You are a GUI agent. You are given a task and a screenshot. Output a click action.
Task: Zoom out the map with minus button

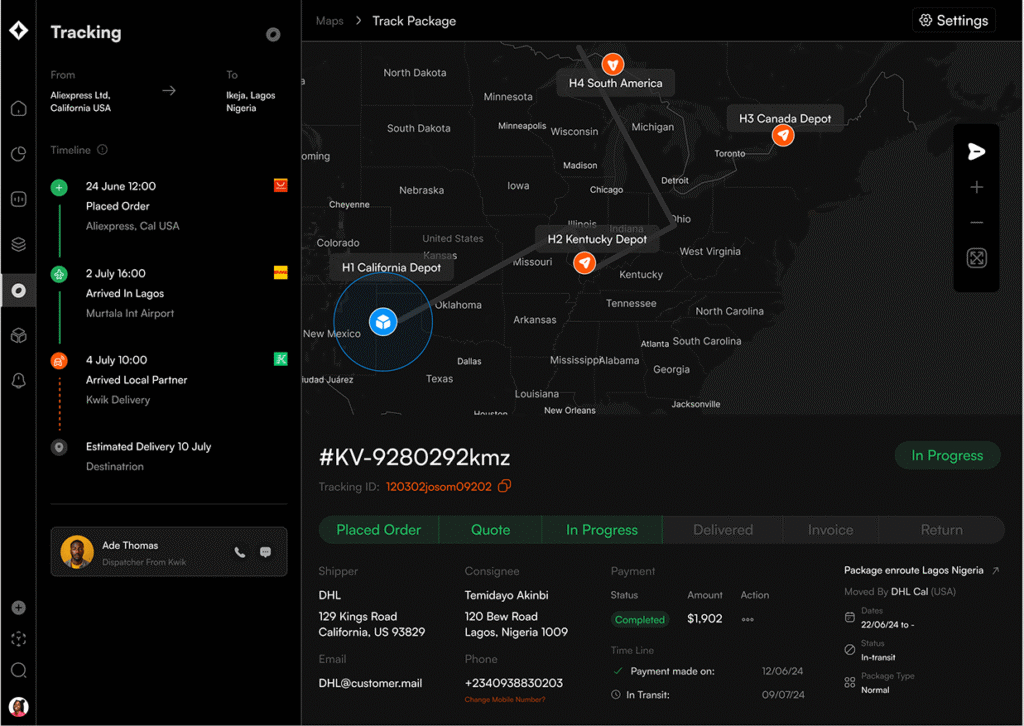pos(977,223)
